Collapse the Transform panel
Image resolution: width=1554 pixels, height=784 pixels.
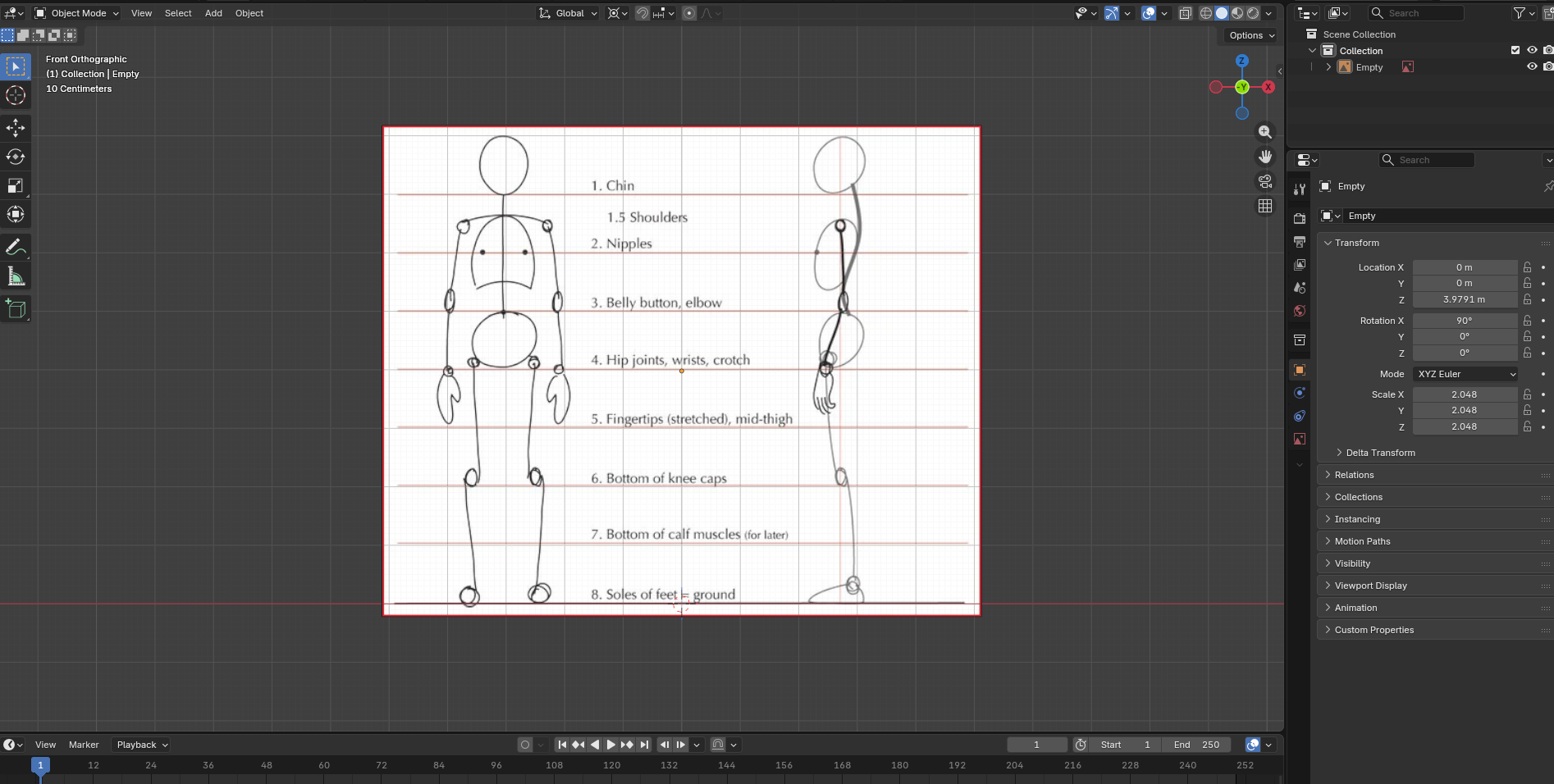(x=1357, y=243)
